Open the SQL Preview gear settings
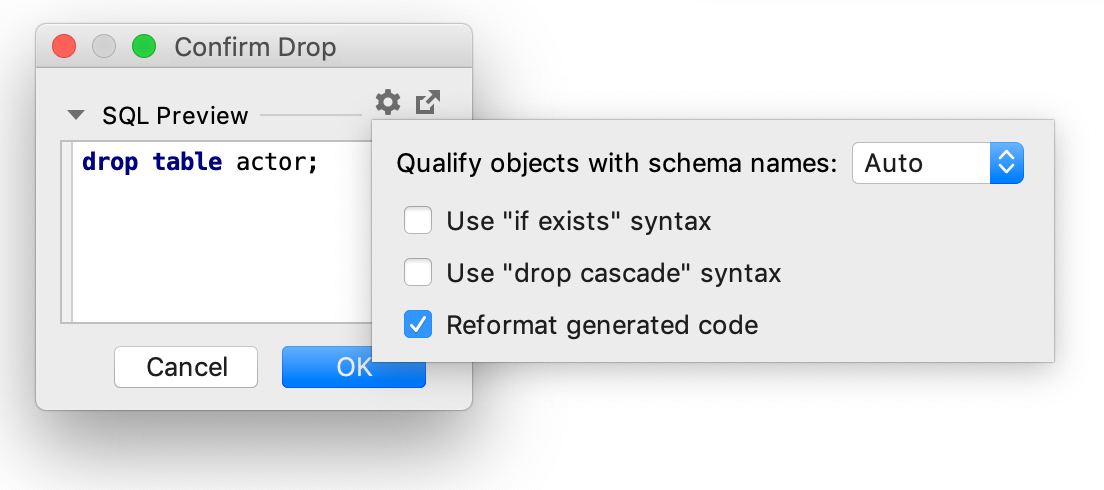Image resolution: width=1104 pixels, height=490 pixels. 387,103
